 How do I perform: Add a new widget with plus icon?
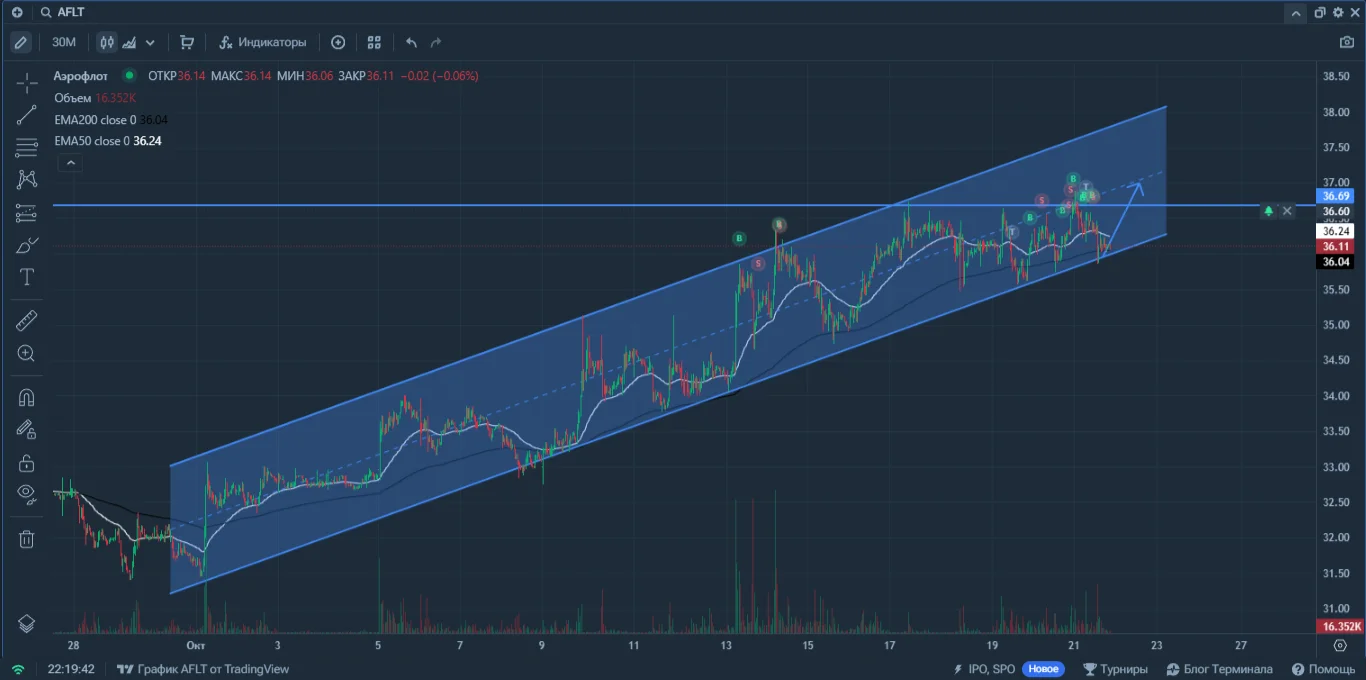pos(17,12)
